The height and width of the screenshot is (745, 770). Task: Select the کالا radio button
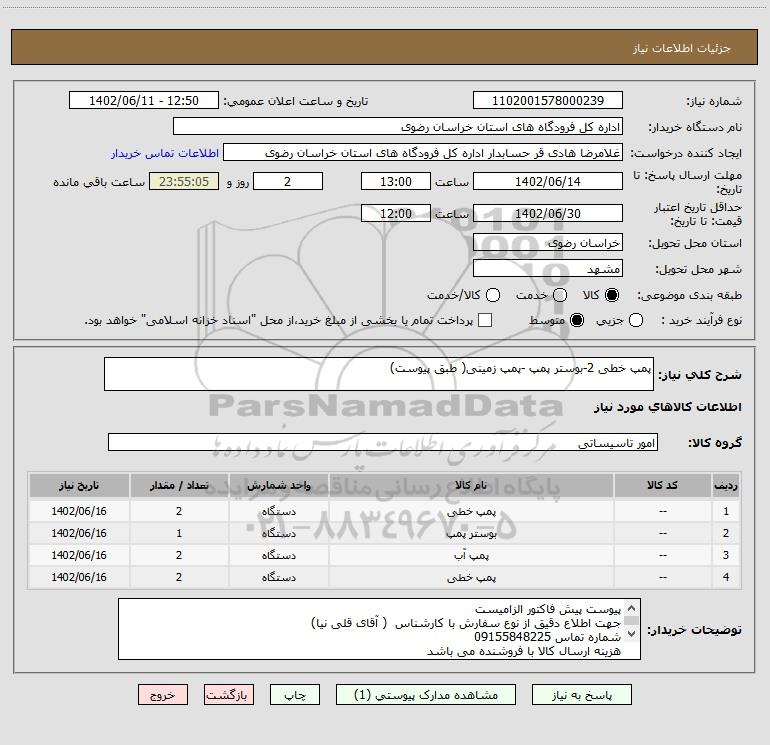coord(612,295)
